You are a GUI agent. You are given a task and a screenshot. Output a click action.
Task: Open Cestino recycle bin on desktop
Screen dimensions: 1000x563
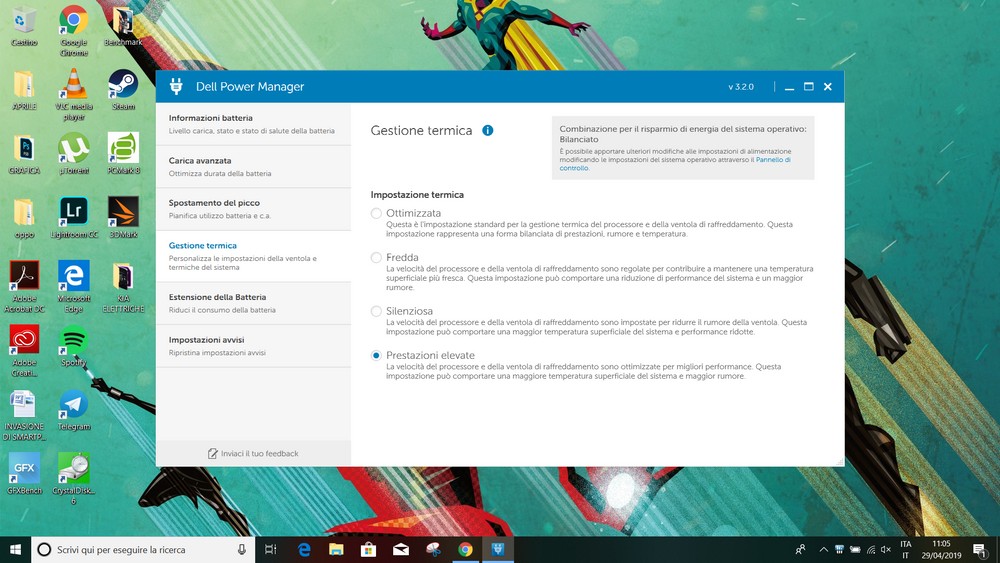(x=24, y=27)
